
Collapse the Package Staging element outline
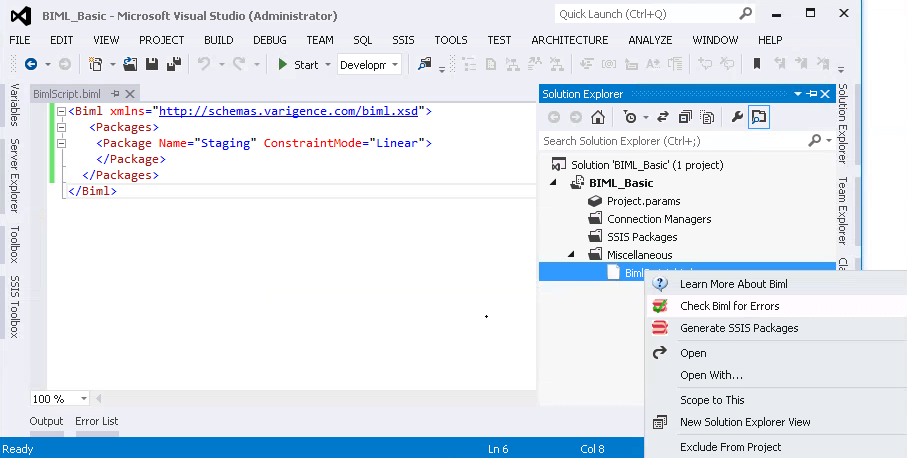(x=61, y=143)
